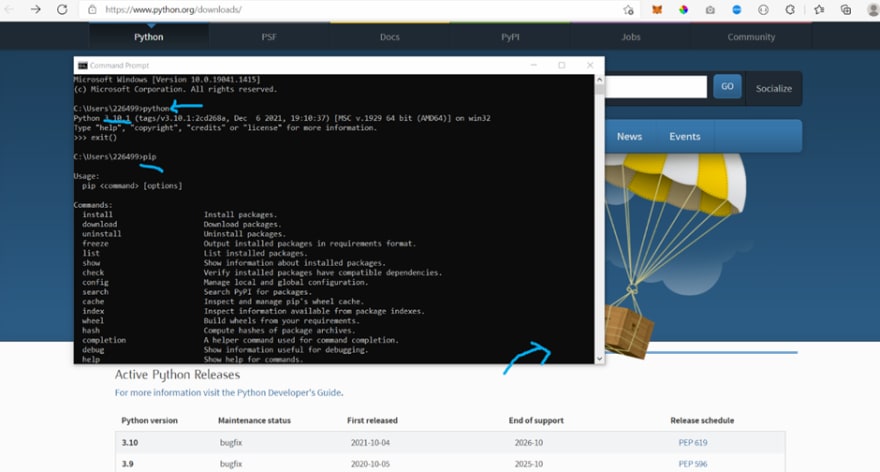
Task: Click the First released column header
Action: 372,420
